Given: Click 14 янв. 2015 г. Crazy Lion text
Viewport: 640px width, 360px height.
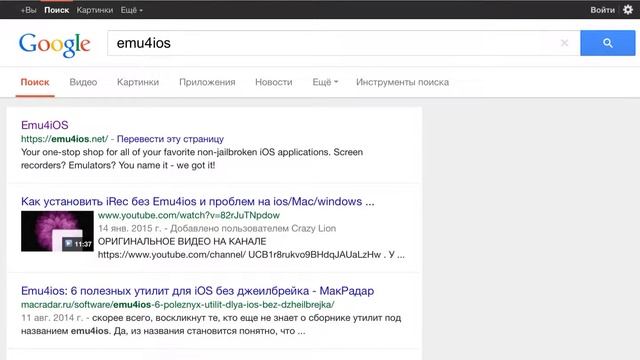Looking at the screenshot, I should pyautogui.click(x=217, y=228).
